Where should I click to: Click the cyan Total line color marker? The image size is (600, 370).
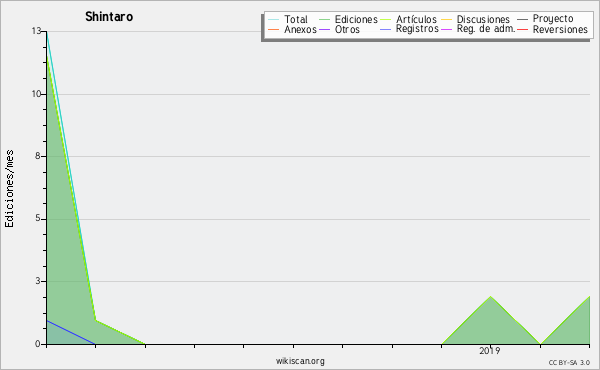(274, 20)
